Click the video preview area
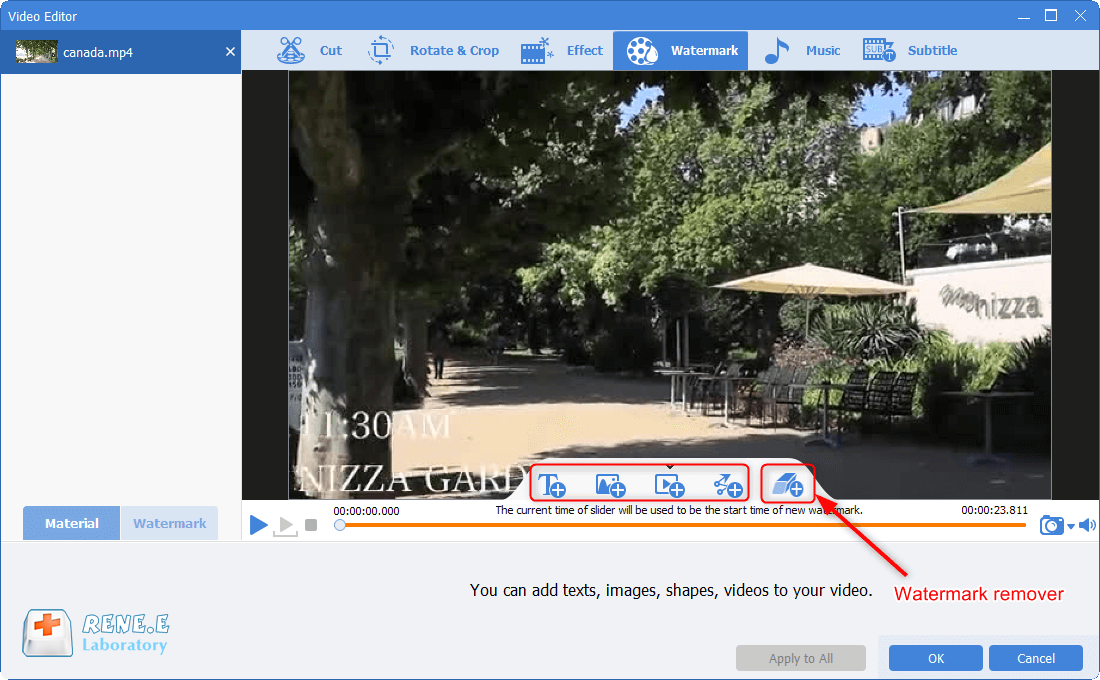This screenshot has width=1100, height=680. point(669,284)
